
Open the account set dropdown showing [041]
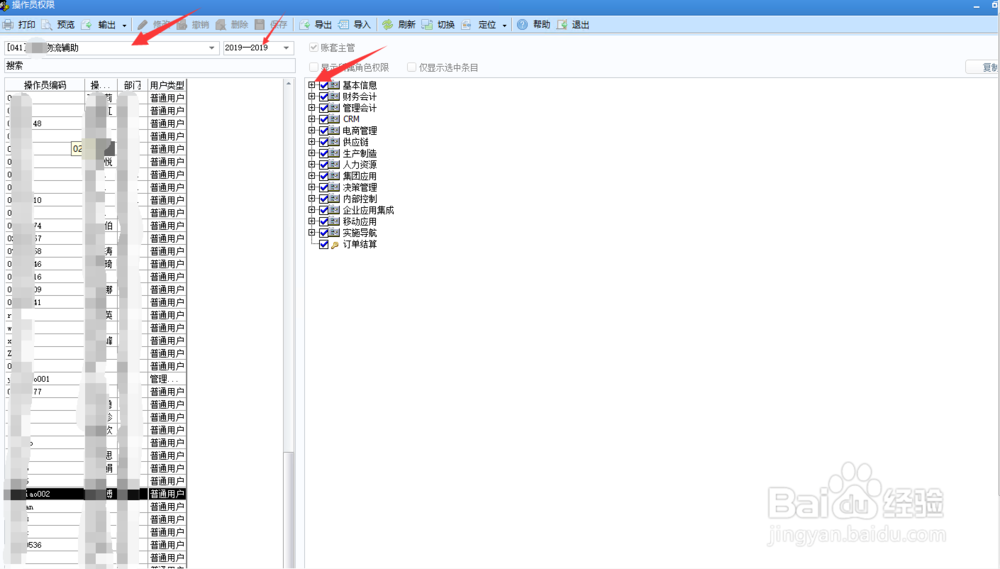pos(212,48)
